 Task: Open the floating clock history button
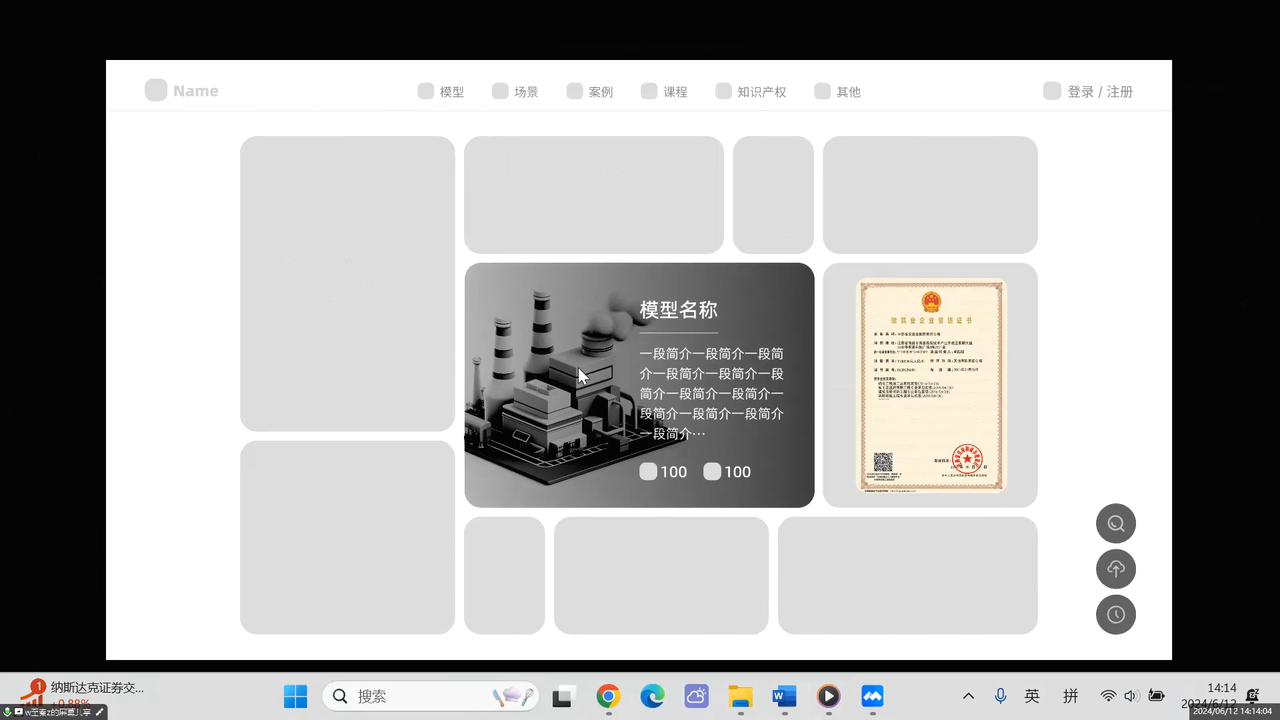tap(1116, 614)
